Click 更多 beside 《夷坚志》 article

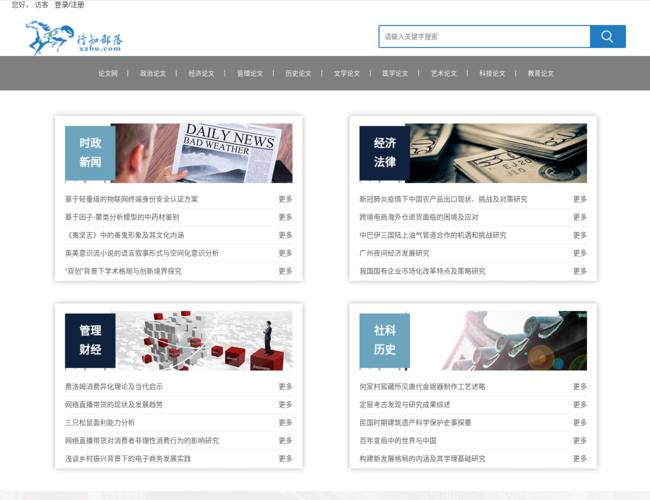coord(285,235)
